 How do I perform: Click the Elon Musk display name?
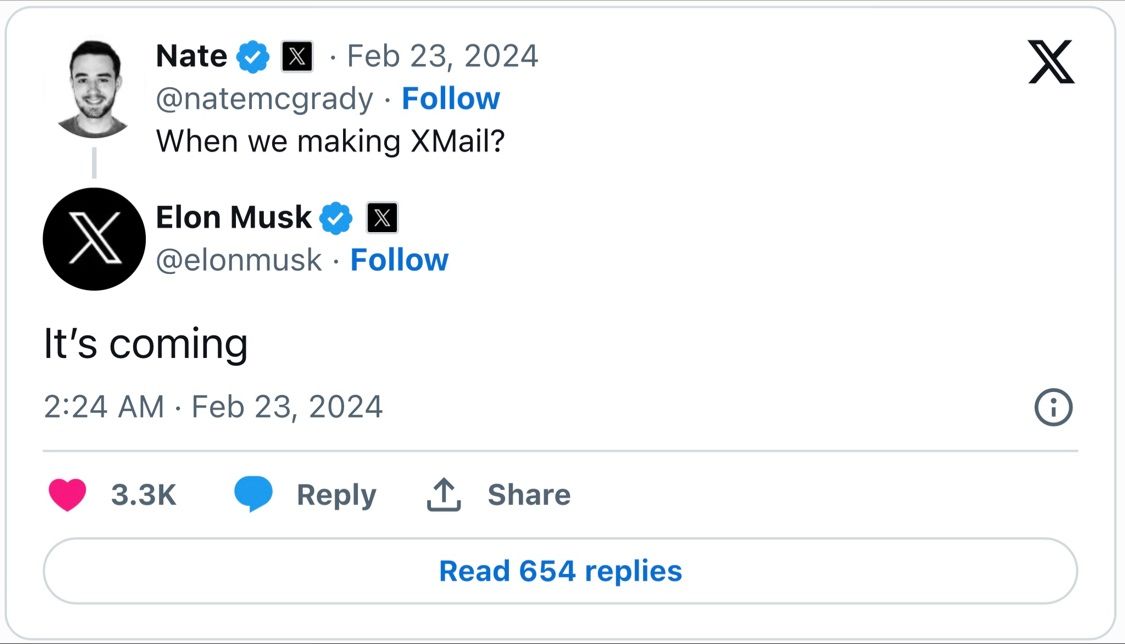coord(233,217)
